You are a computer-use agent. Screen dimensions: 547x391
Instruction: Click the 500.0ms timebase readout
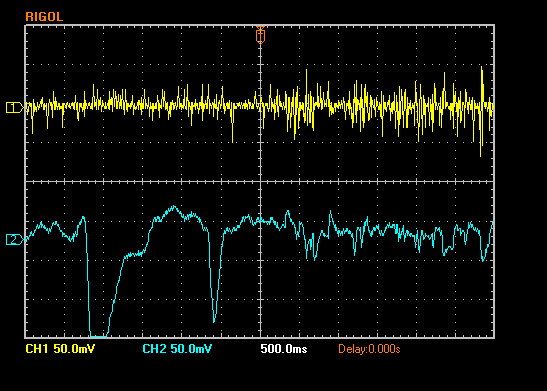click(284, 349)
